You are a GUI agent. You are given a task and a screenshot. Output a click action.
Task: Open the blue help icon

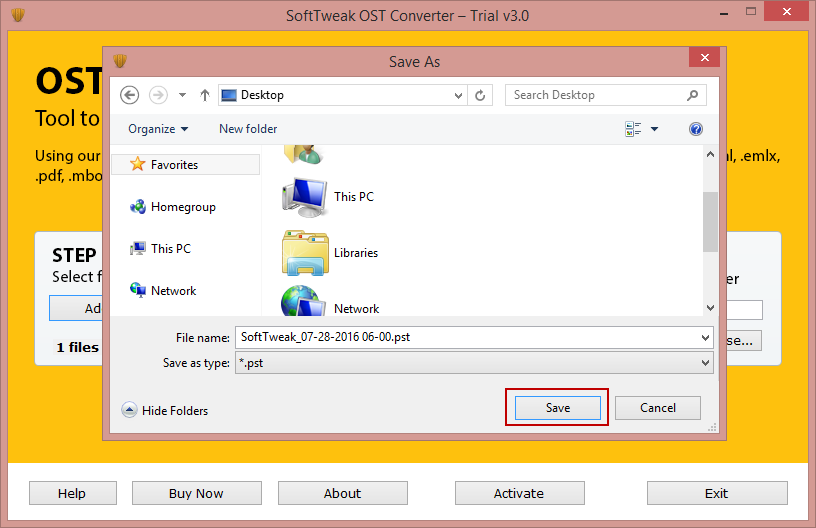(695, 129)
